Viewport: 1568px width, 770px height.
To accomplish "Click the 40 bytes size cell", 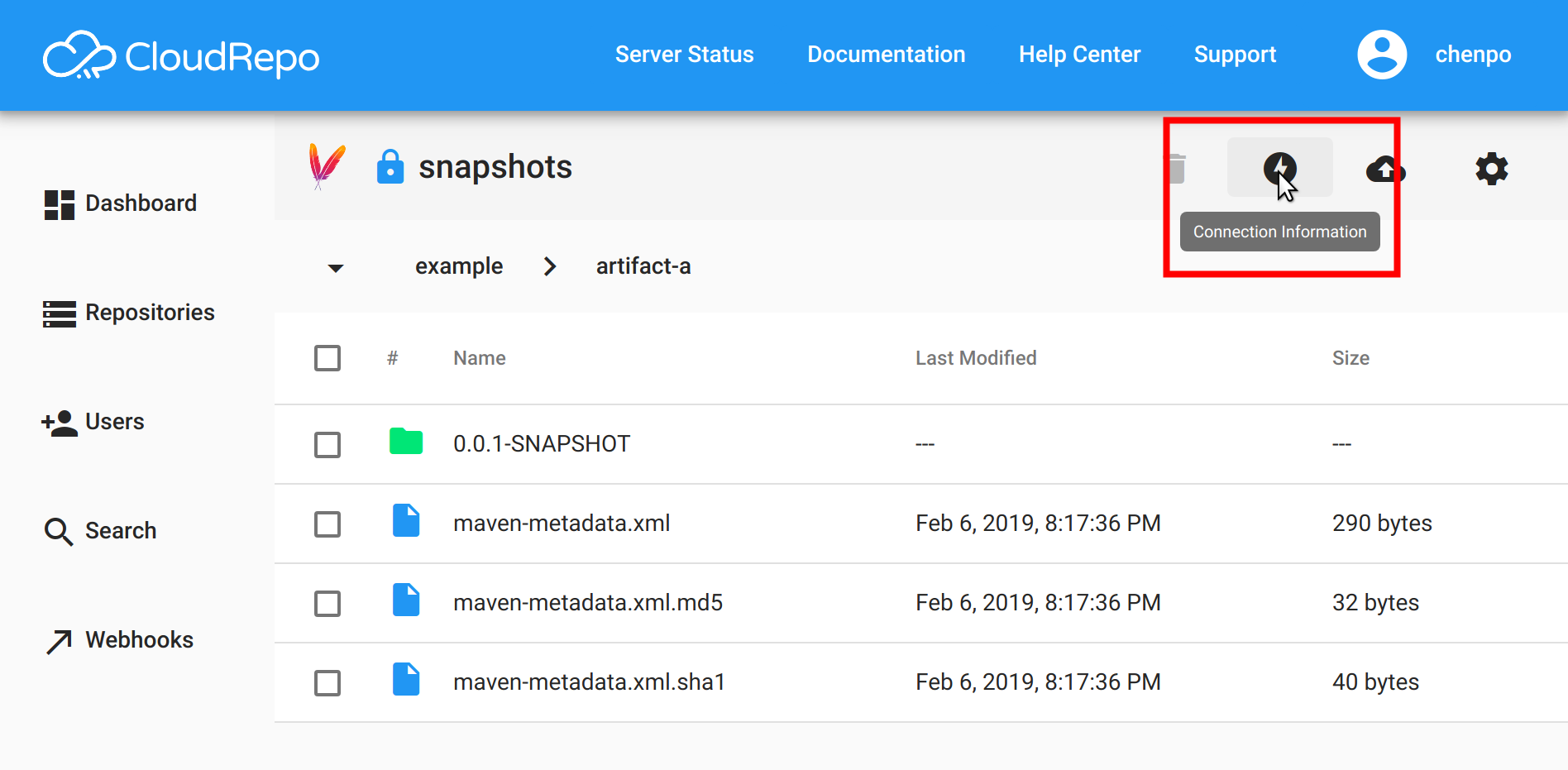I will coord(1375,682).
